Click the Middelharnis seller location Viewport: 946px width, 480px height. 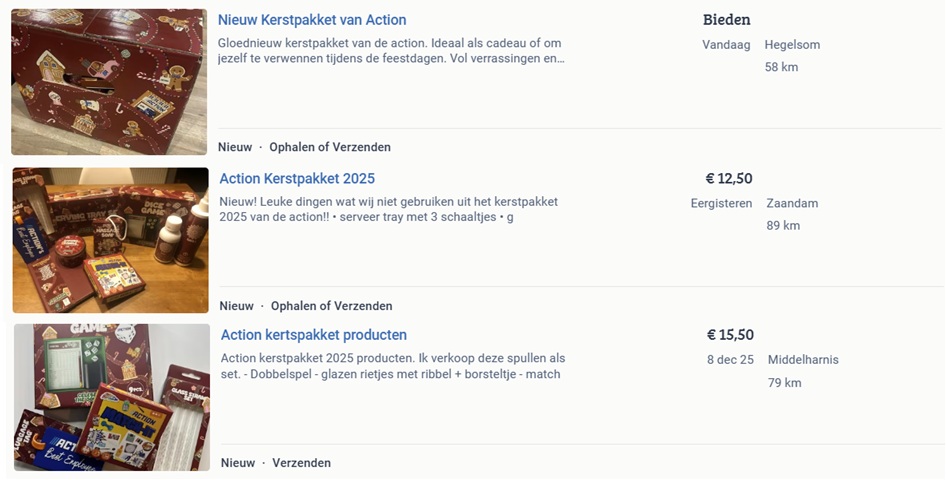coord(803,360)
